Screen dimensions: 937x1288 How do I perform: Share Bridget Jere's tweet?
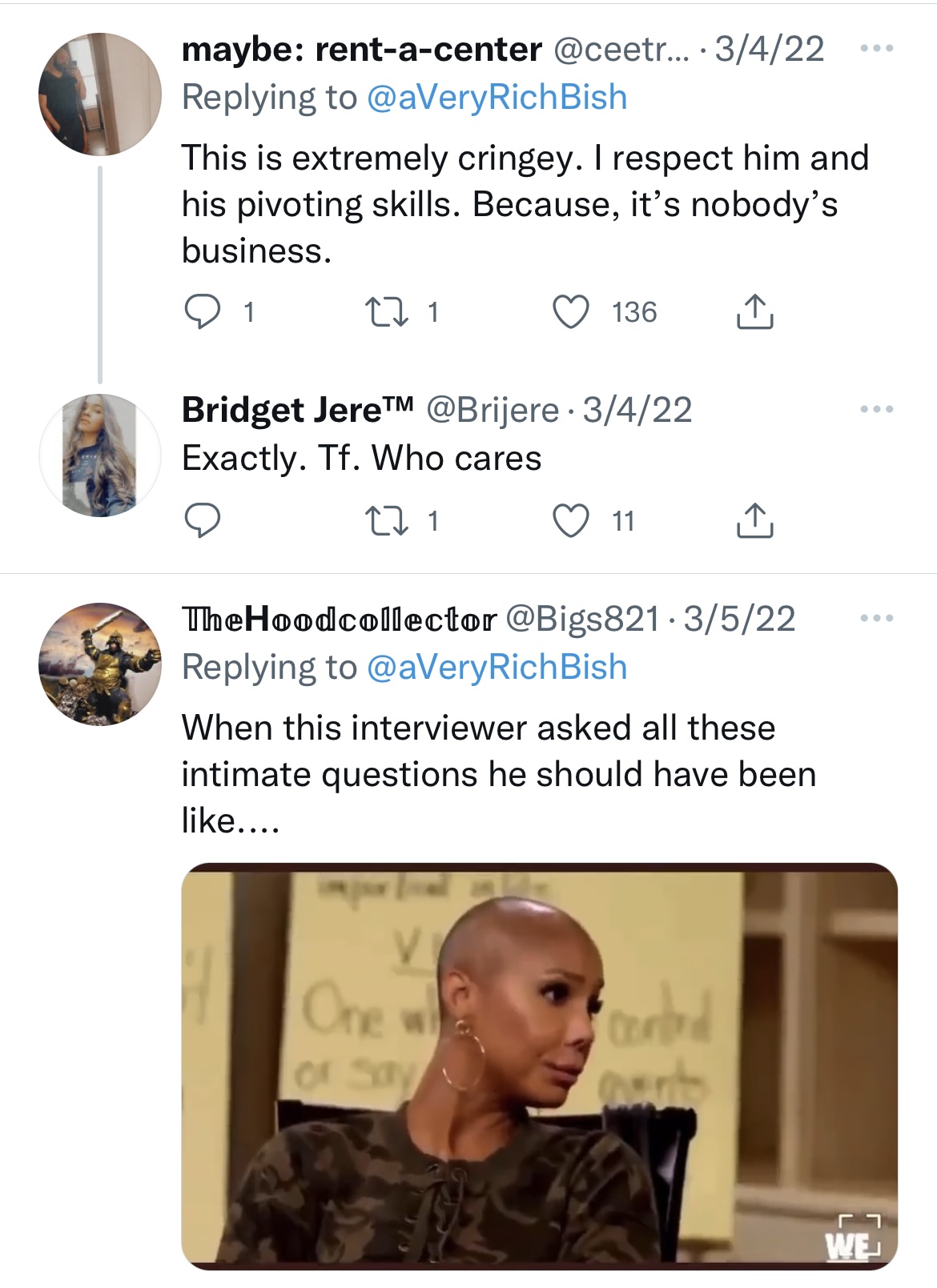pyautogui.click(x=754, y=521)
